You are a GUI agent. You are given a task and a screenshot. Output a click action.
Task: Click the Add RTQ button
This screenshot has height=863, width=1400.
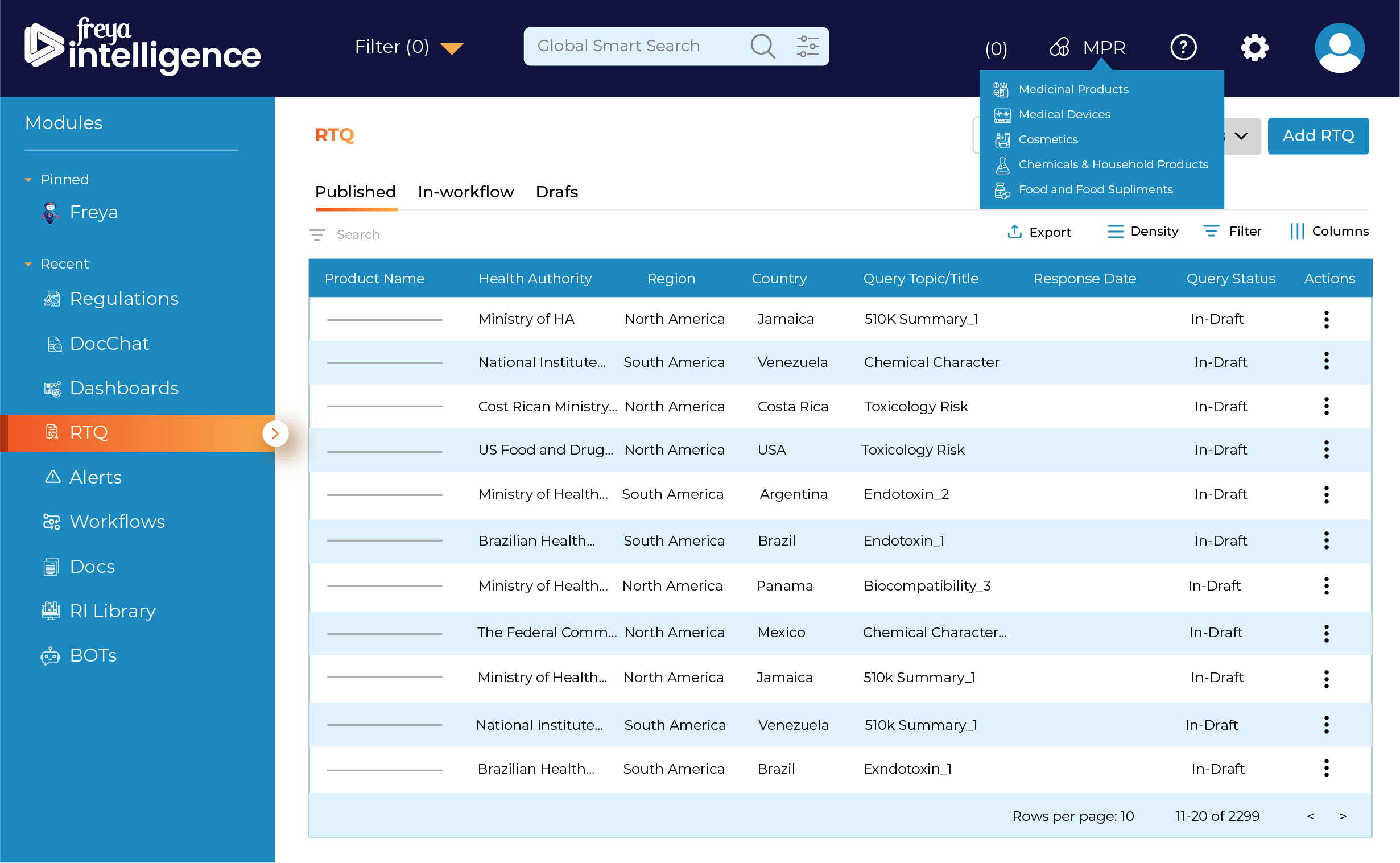1319,136
